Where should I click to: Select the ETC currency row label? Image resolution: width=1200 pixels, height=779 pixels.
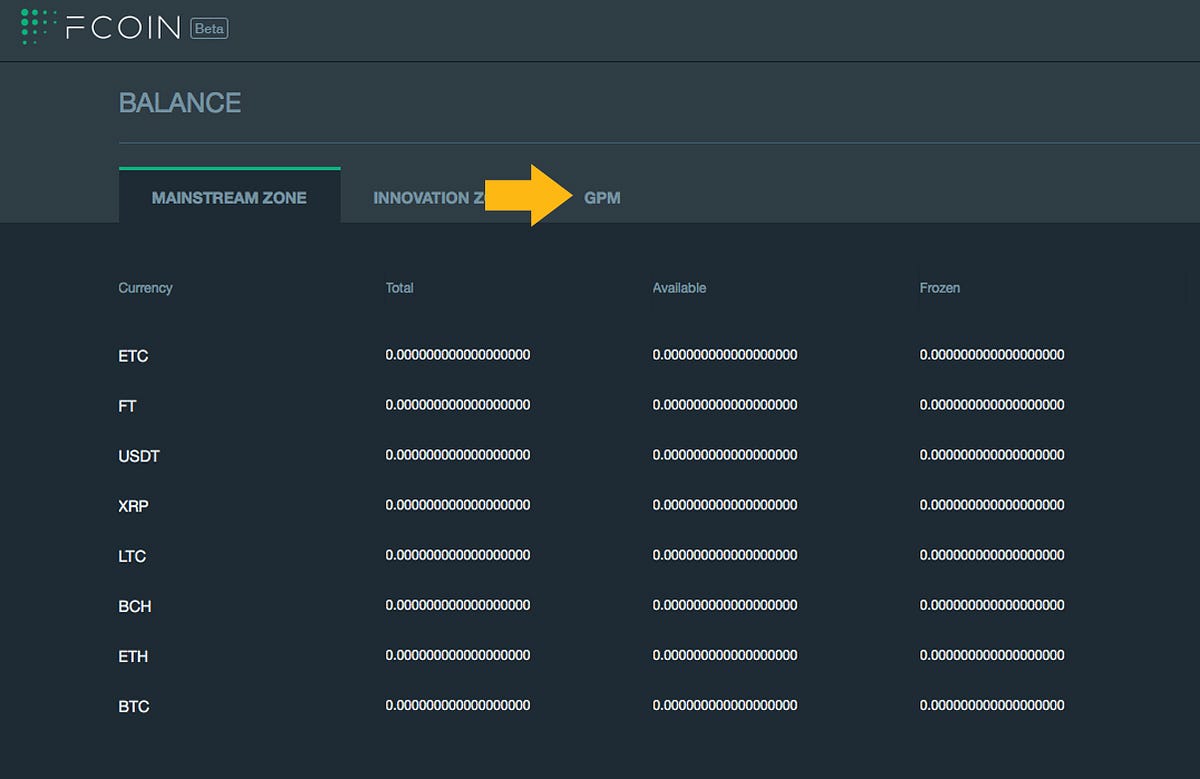[133, 356]
